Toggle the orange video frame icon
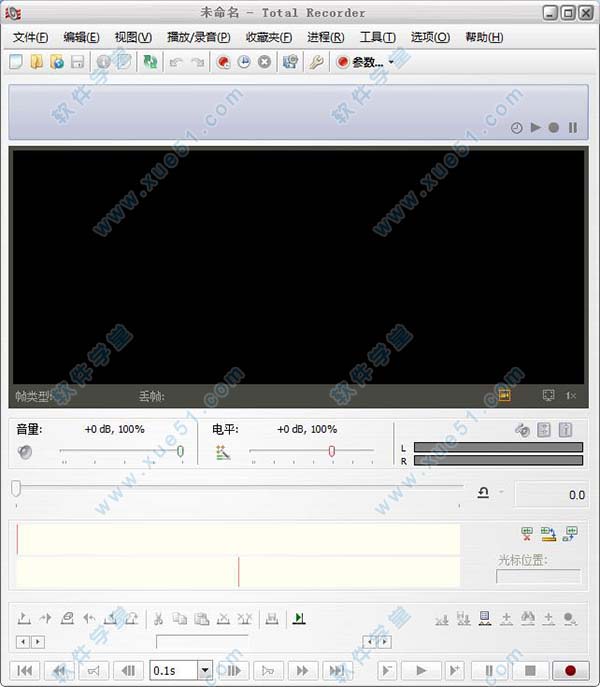Image resolution: width=600 pixels, height=687 pixels. coord(504,395)
